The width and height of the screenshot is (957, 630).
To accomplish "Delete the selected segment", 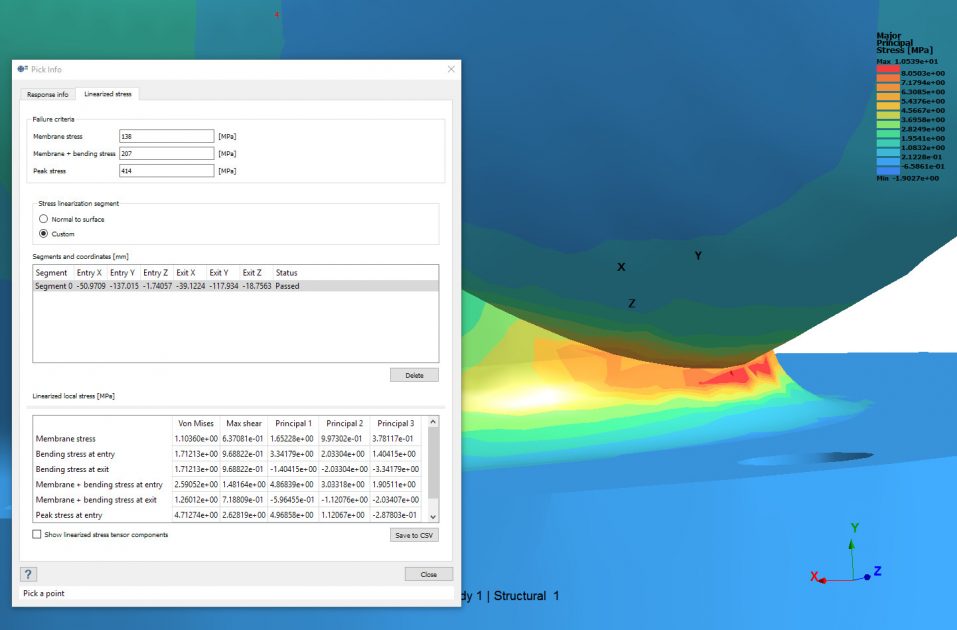I will [x=413, y=375].
